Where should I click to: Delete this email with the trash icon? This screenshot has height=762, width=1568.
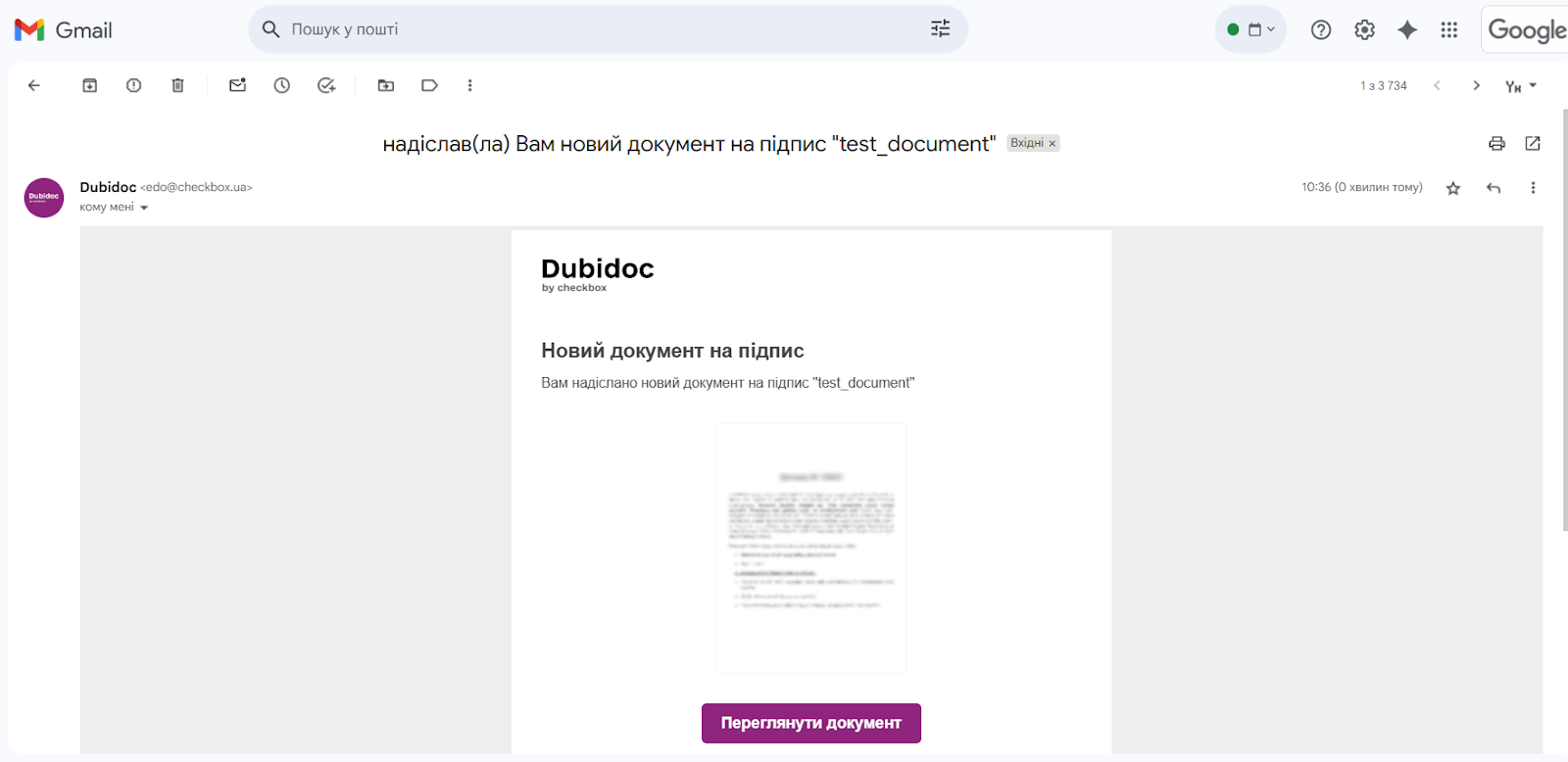point(177,86)
